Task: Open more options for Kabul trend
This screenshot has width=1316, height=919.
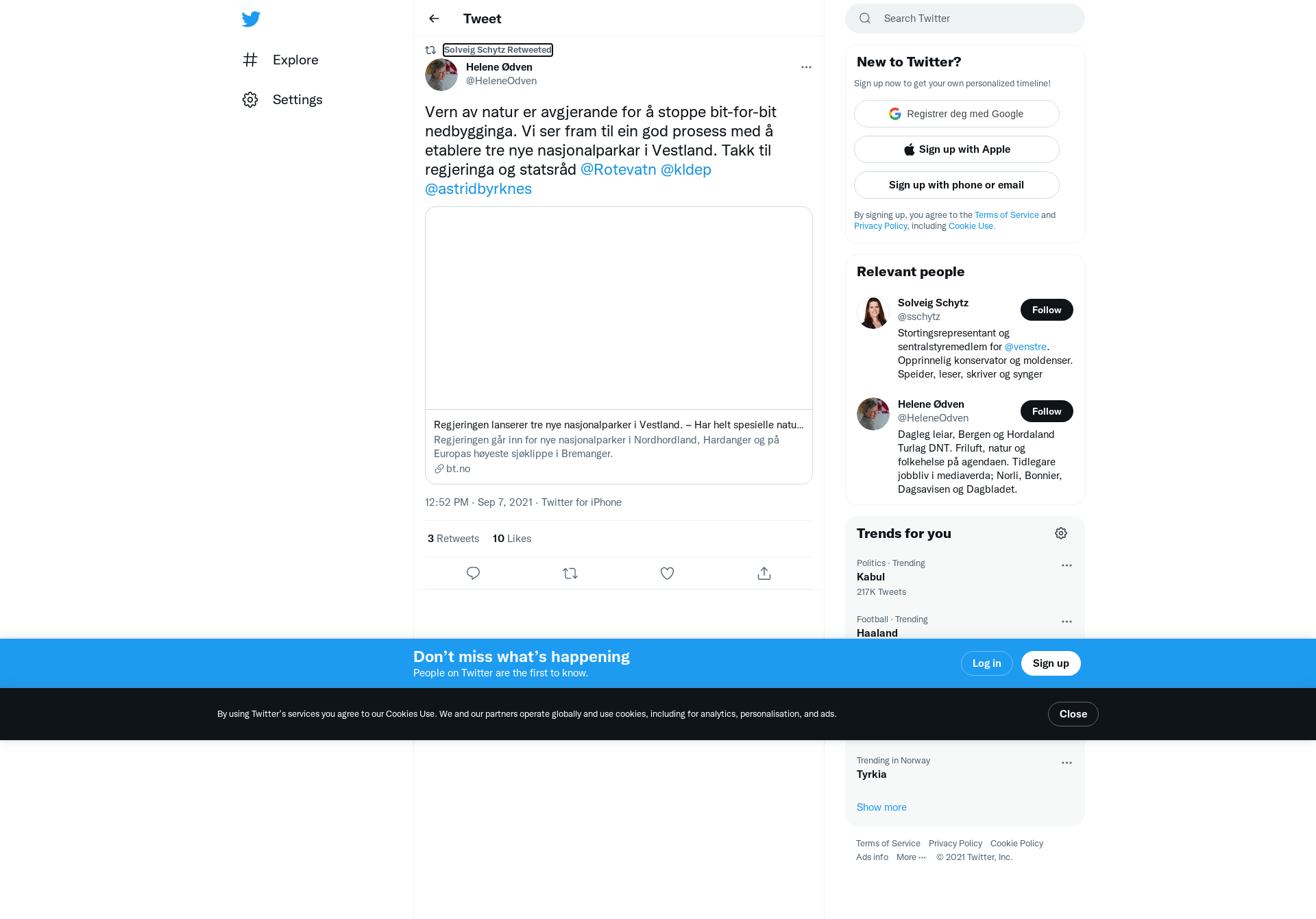Action: (x=1067, y=565)
